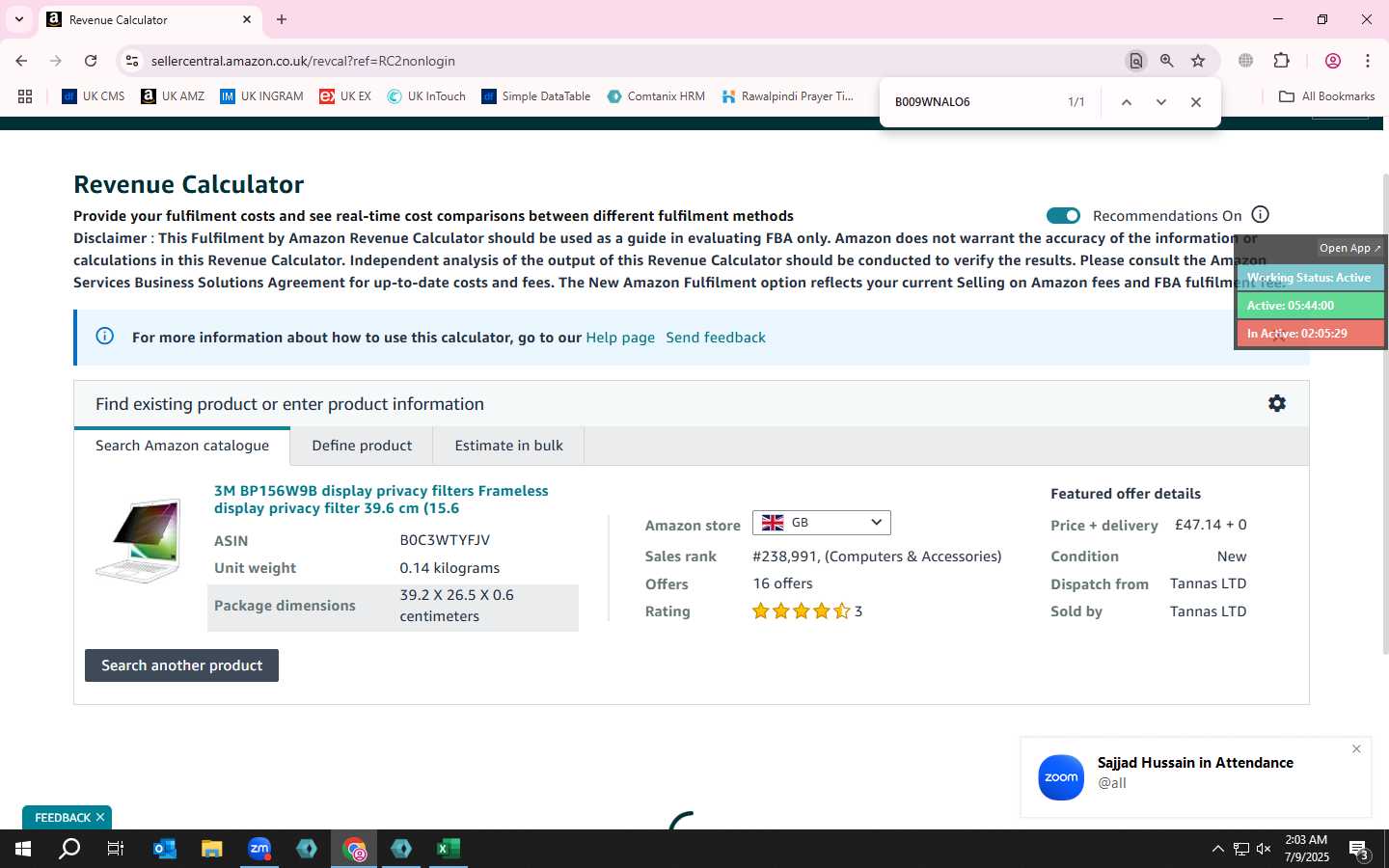Open Windows taskbar search
This screenshot has width=1389, height=868.
pyautogui.click(x=69, y=849)
